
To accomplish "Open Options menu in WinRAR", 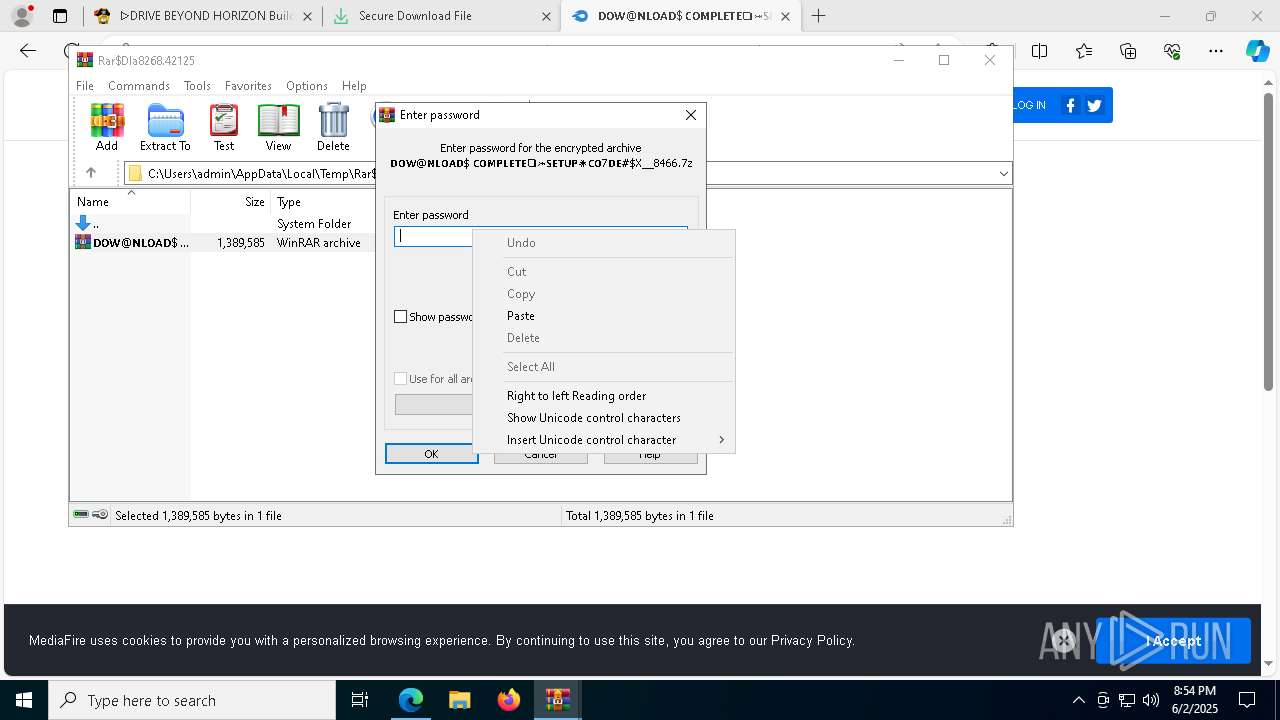I will point(307,86).
